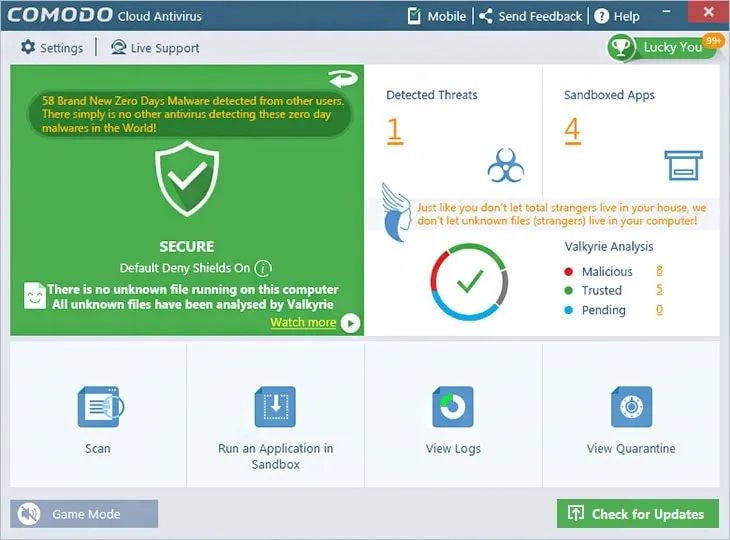Click the View Logs tile icon
Viewport: 730px width, 540px height.
(x=453, y=406)
